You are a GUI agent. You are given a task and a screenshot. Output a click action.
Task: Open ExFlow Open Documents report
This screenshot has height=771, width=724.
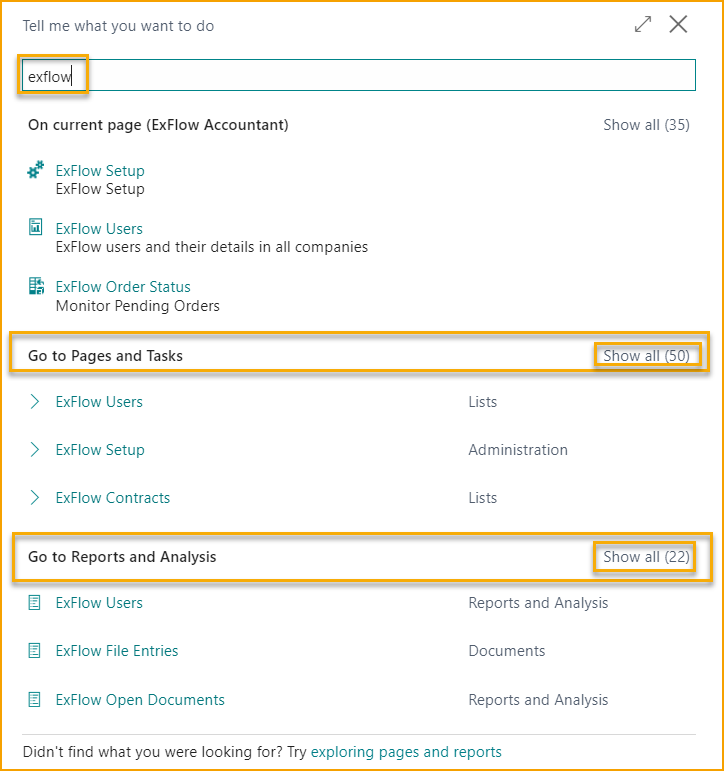pos(140,699)
